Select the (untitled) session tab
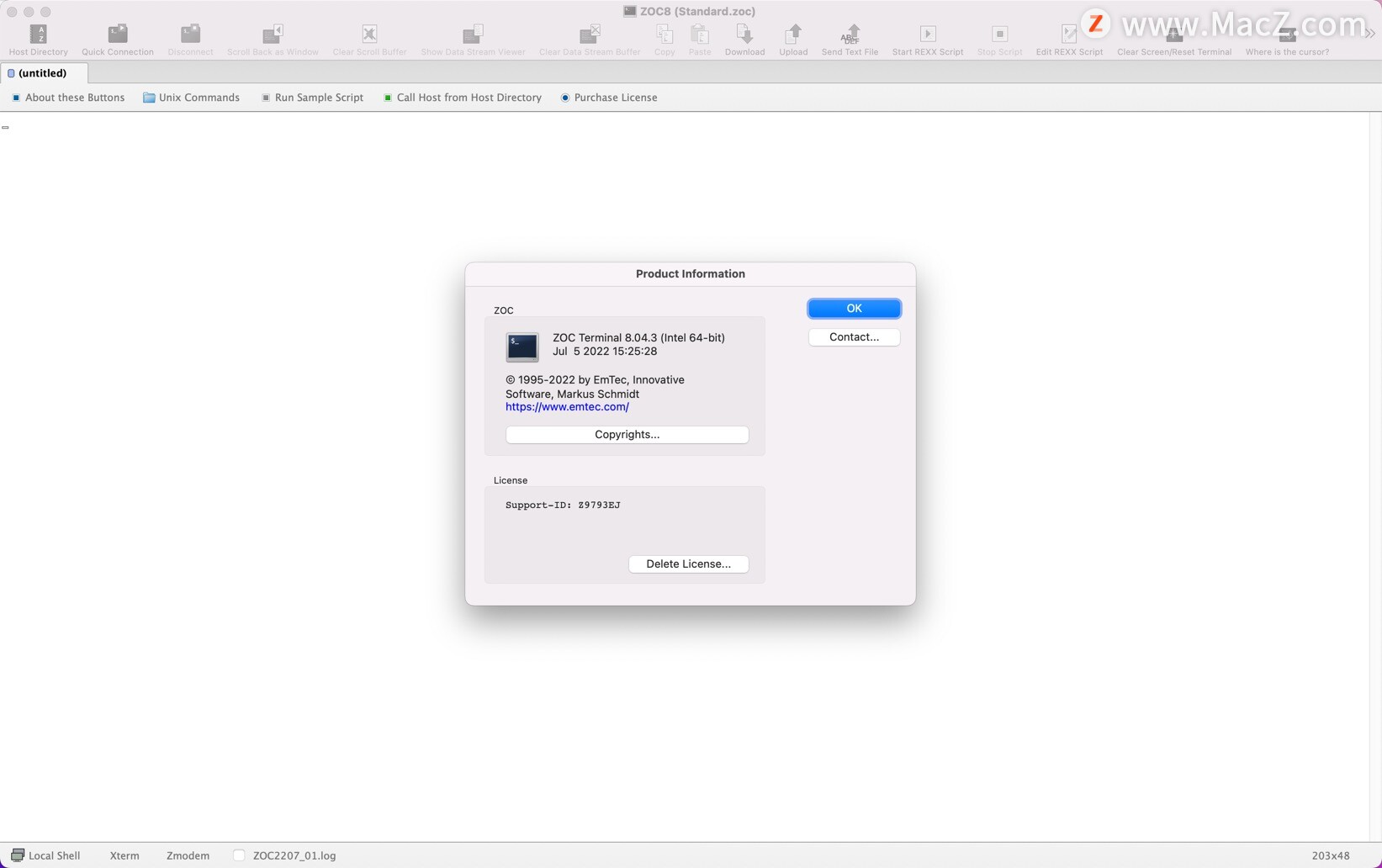The height and width of the screenshot is (868, 1382). 44,73
